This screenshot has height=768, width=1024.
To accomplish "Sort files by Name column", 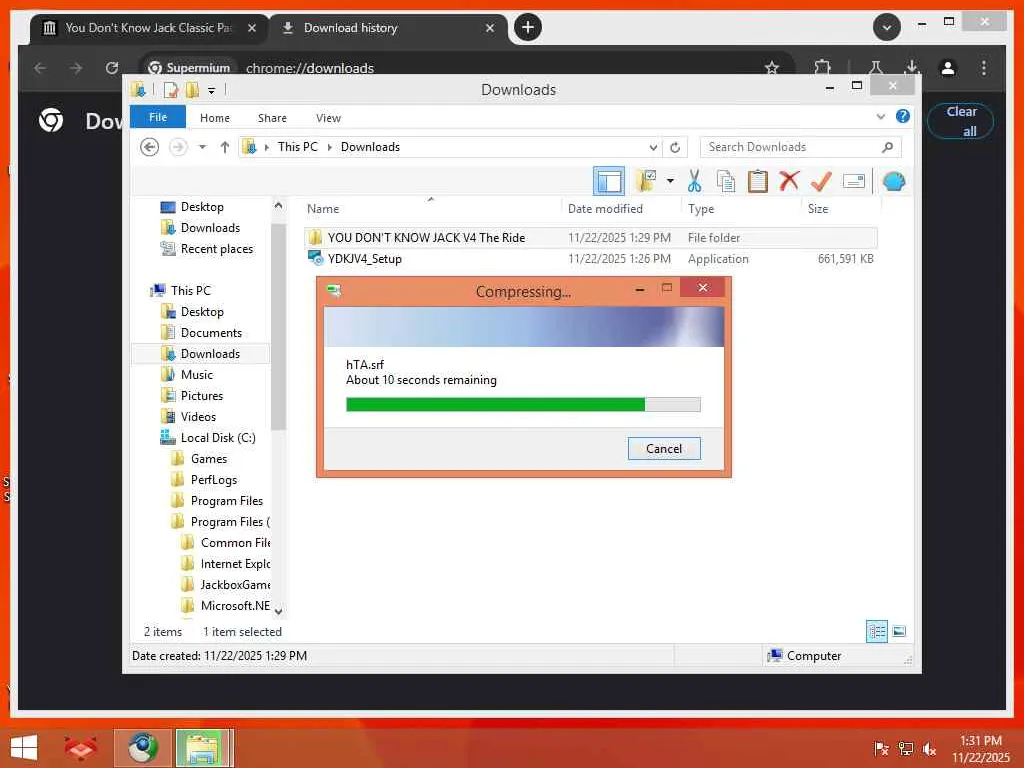I will click(323, 209).
